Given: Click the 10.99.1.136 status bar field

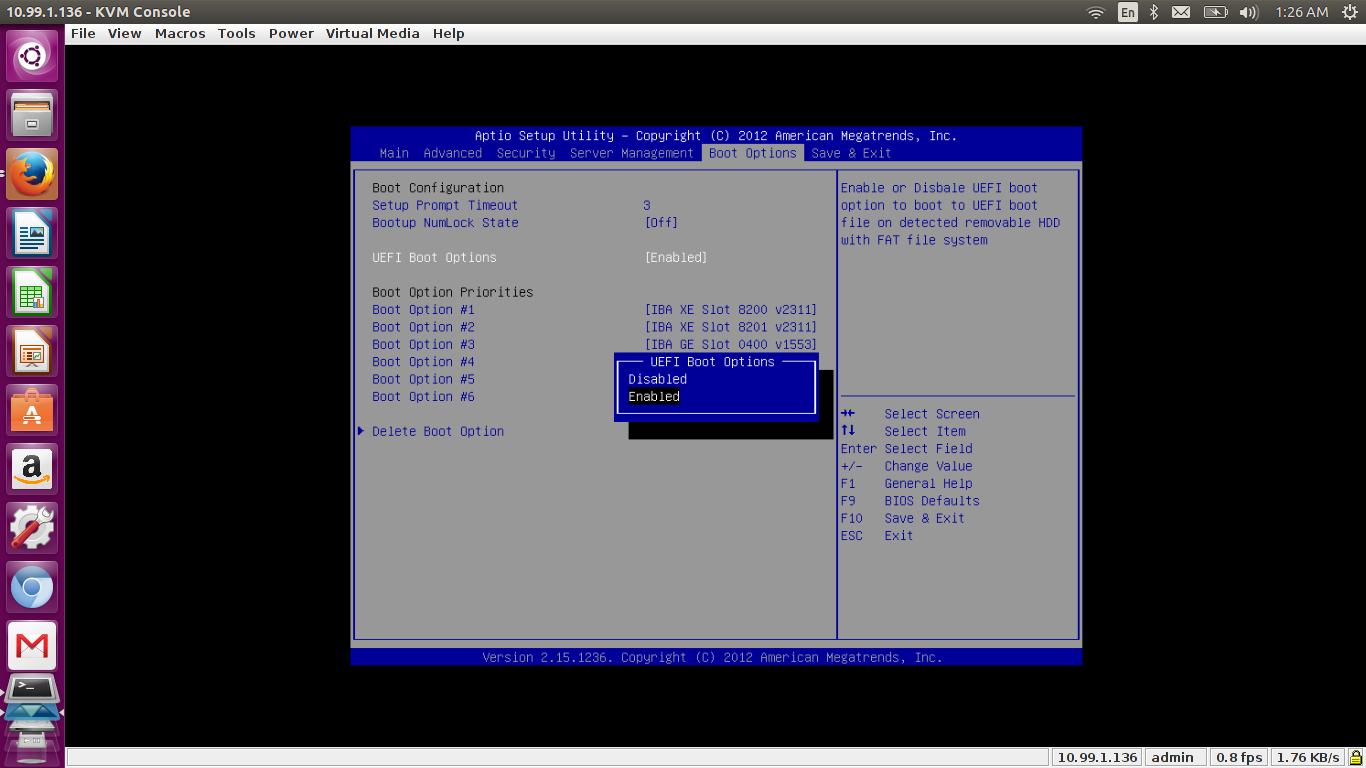Looking at the screenshot, I should (1097, 757).
